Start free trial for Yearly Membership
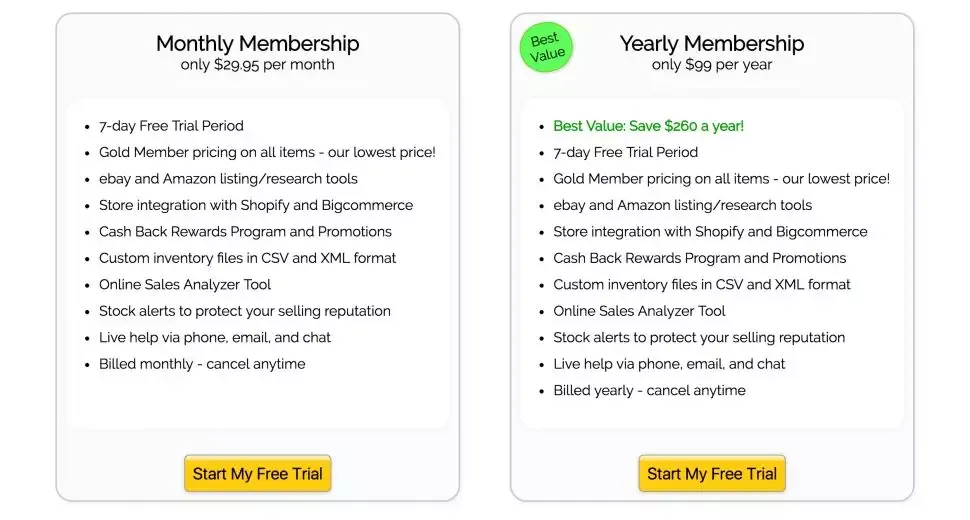The image size is (970, 520). click(x=712, y=474)
